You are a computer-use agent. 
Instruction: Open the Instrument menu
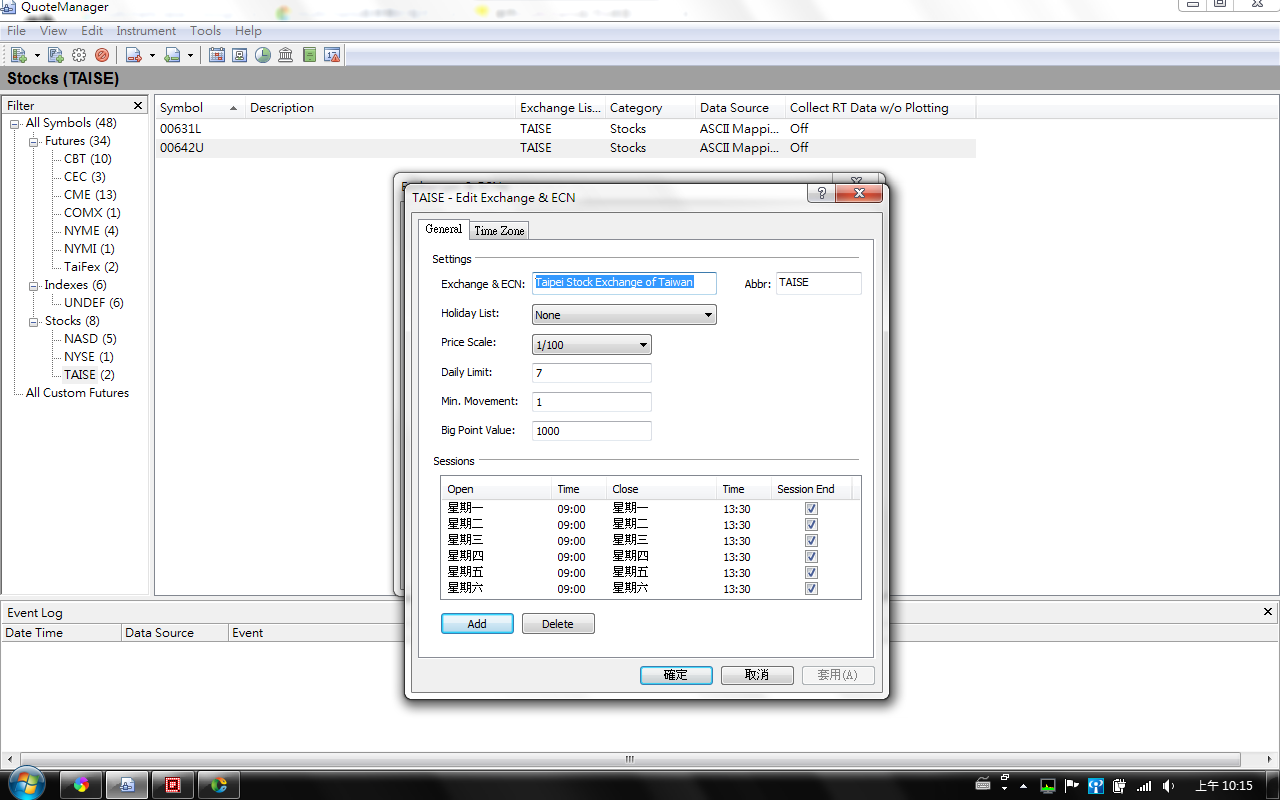[x=146, y=31]
